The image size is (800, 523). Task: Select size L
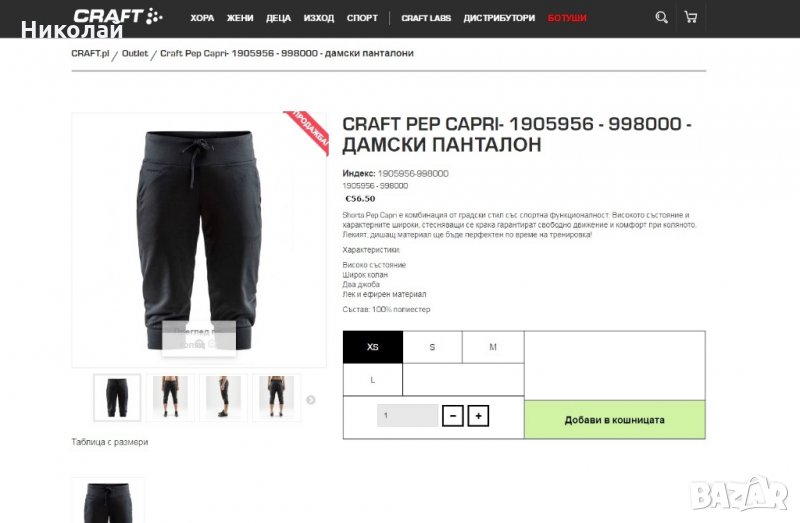(x=373, y=380)
